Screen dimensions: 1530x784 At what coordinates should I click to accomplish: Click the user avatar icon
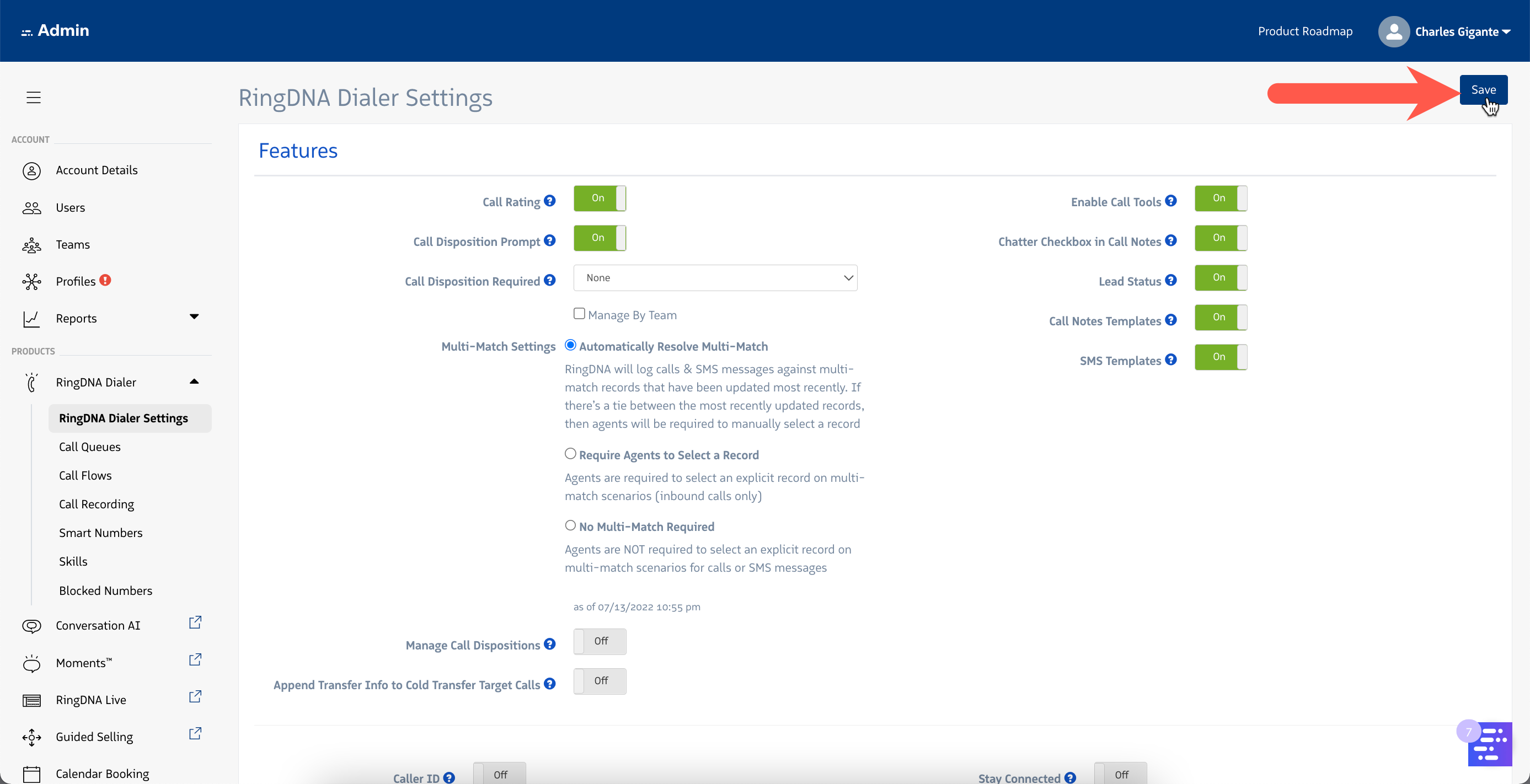pyautogui.click(x=1393, y=31)
